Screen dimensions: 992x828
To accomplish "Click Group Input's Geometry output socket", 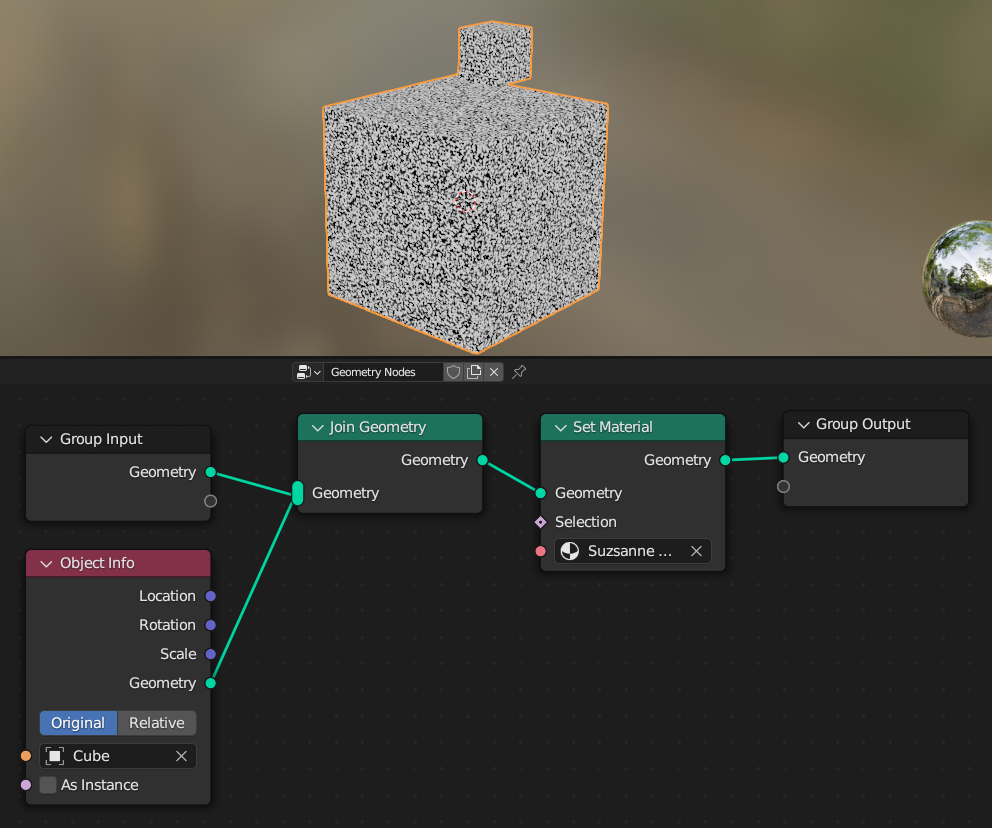I will [211, 473].
